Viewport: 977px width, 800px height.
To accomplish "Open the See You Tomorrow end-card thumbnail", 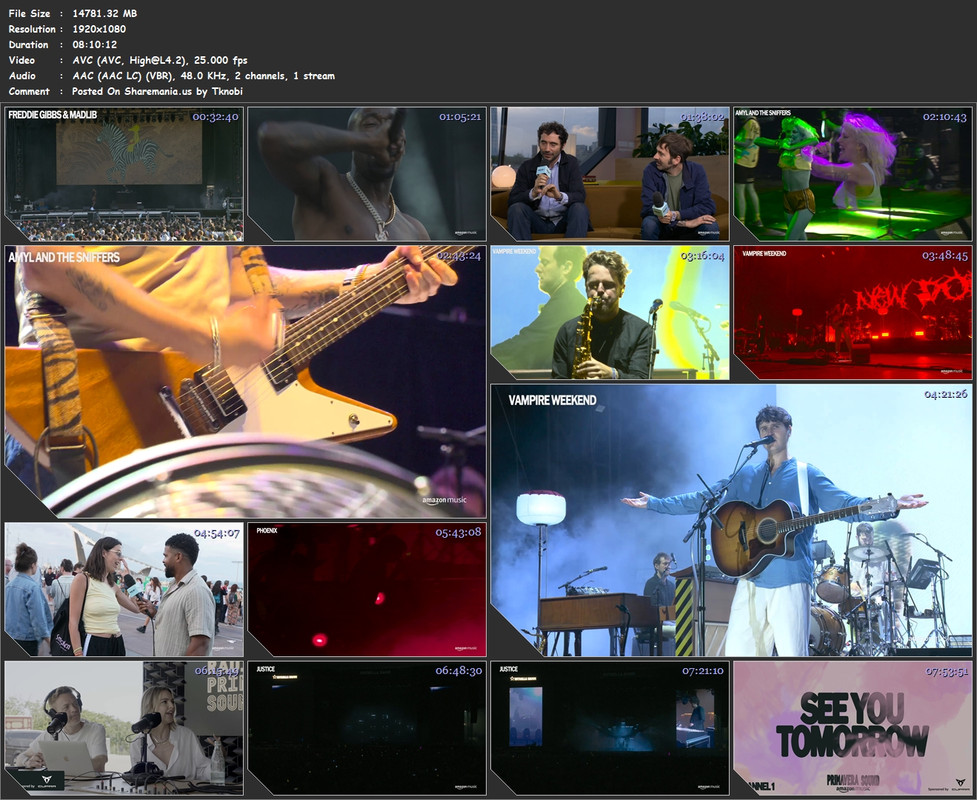I will (853, 728).
